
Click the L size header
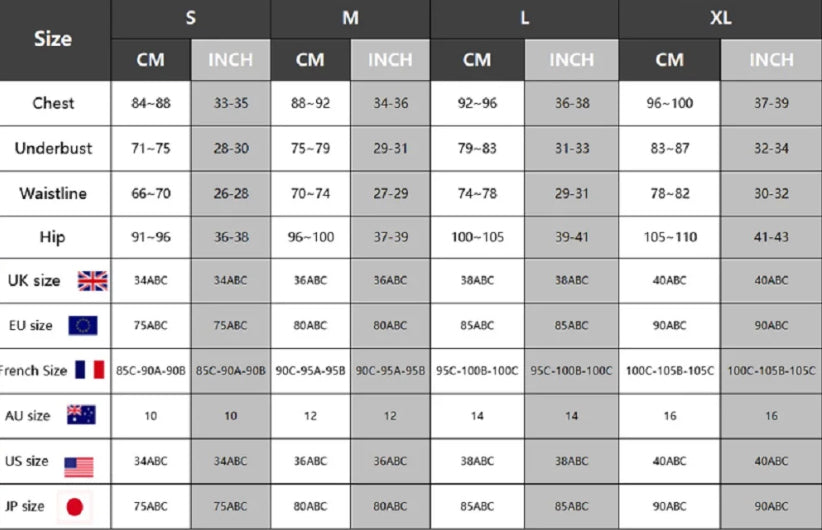click(x=524, y=19)
